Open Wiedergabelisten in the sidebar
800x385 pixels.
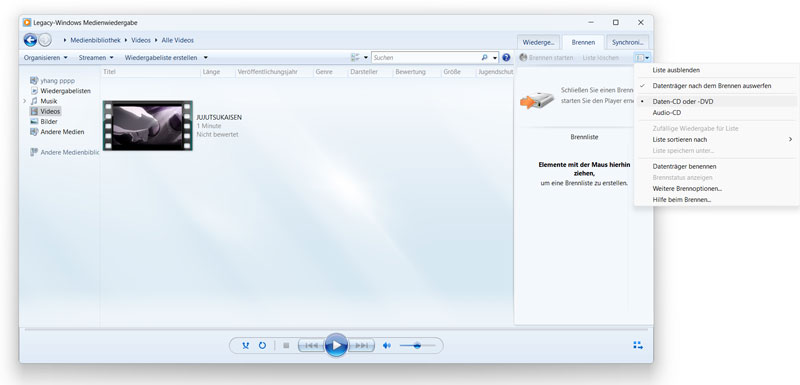60,91
